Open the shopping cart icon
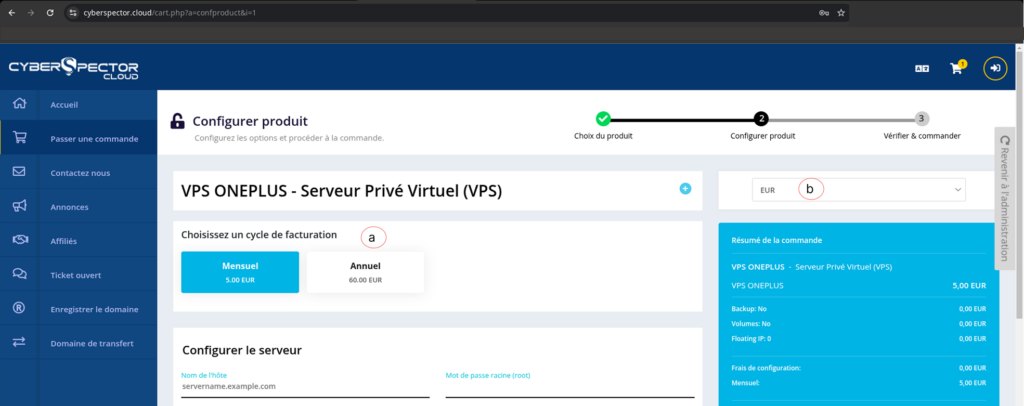The image size is (1024, 406). [956, 68]
